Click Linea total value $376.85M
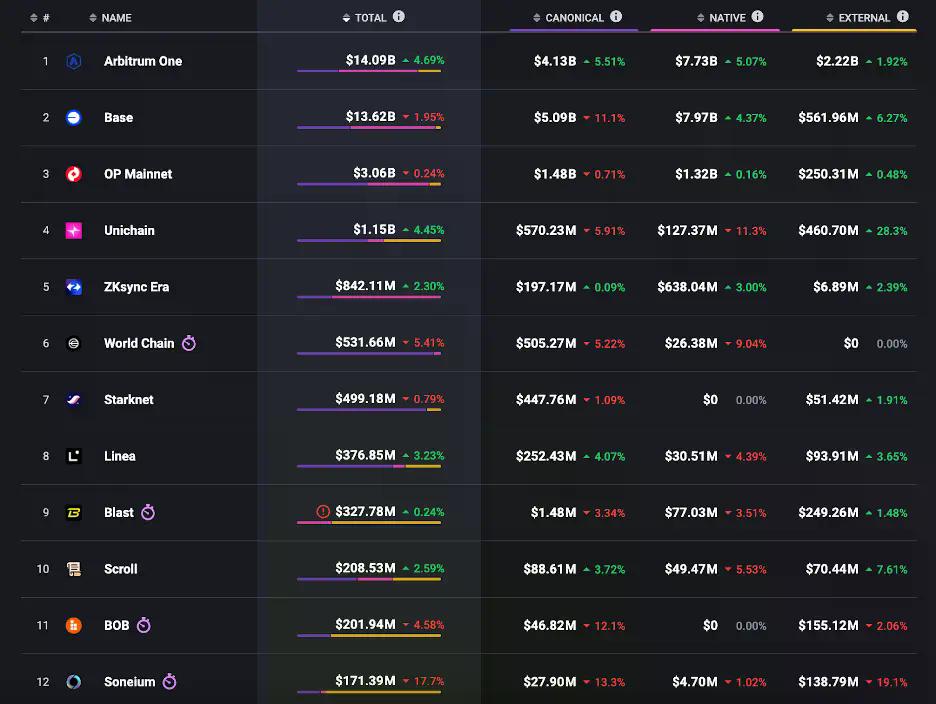Screen dimensions: 936x704 365,455
